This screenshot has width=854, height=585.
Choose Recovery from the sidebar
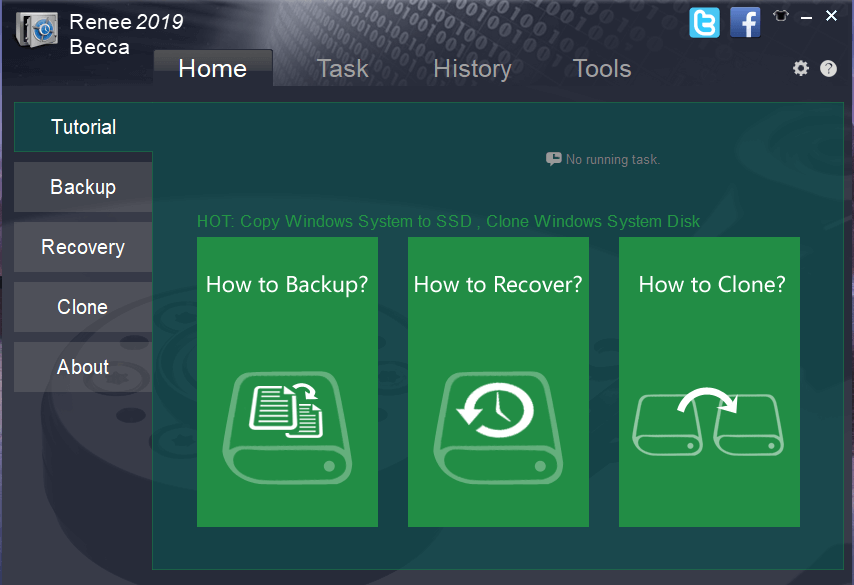(83, 247)
